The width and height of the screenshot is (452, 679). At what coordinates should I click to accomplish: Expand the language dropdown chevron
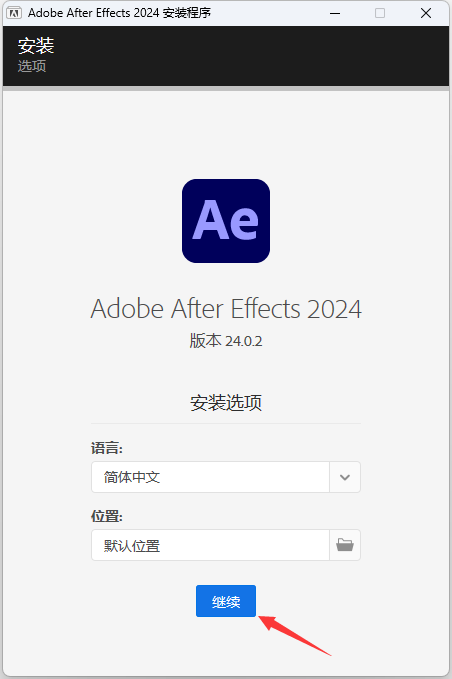[x=345, y=477]
